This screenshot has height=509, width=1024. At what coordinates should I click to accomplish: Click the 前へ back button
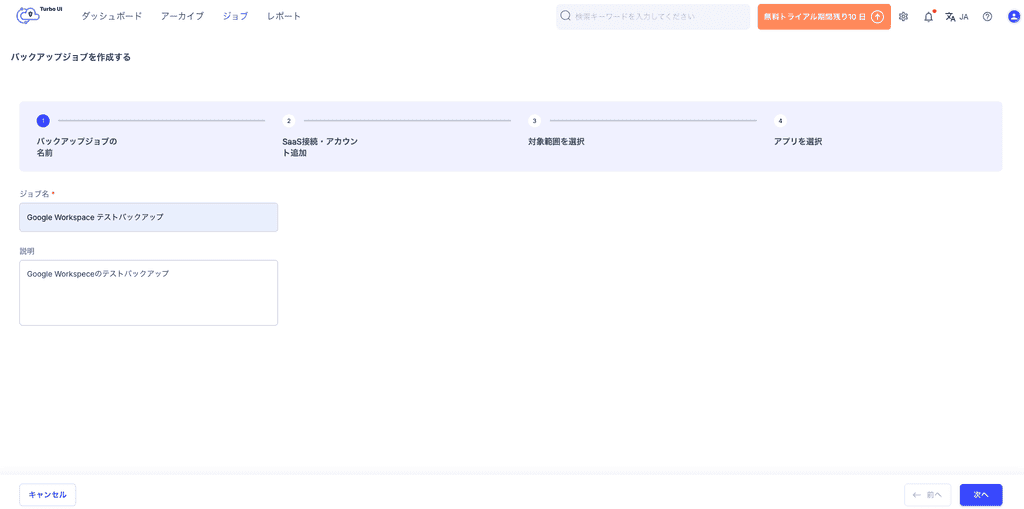click(x=927, y=495)
